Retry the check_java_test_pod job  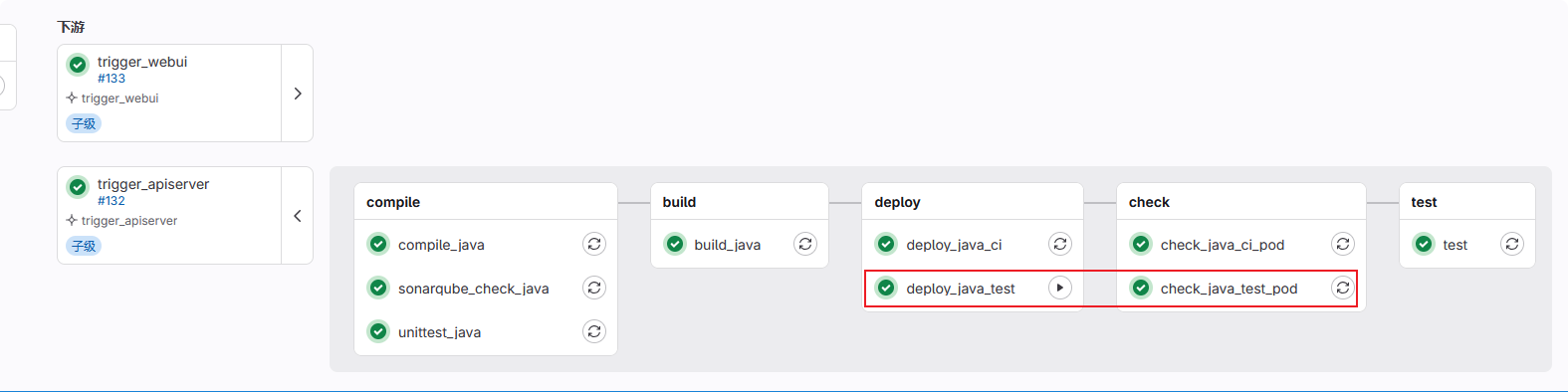(1343, 288)
